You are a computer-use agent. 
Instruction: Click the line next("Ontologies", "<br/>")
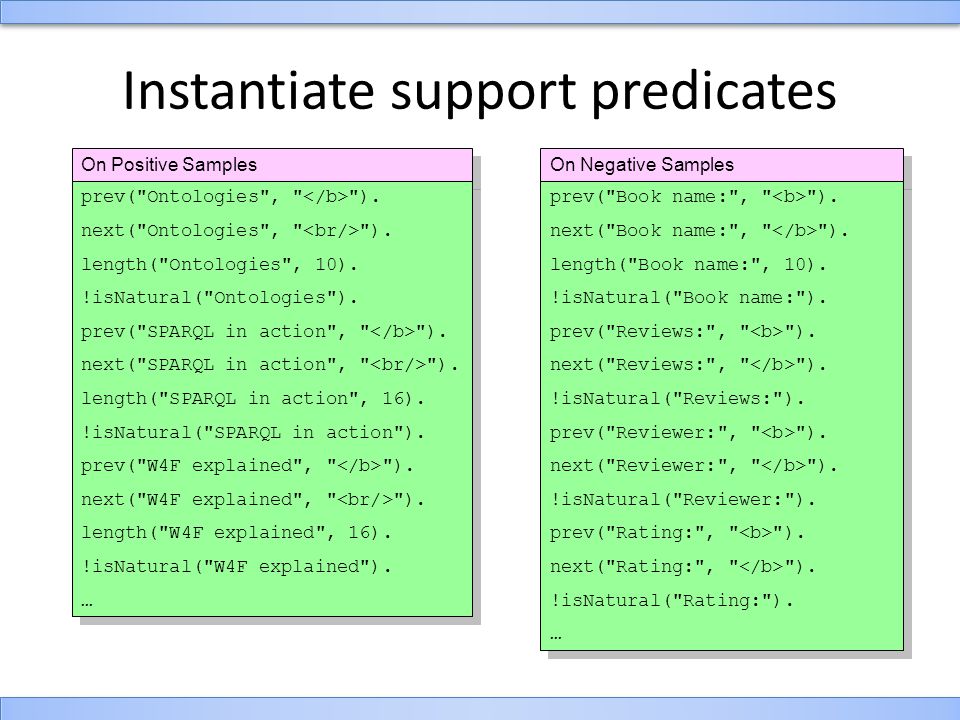(236, 231)
